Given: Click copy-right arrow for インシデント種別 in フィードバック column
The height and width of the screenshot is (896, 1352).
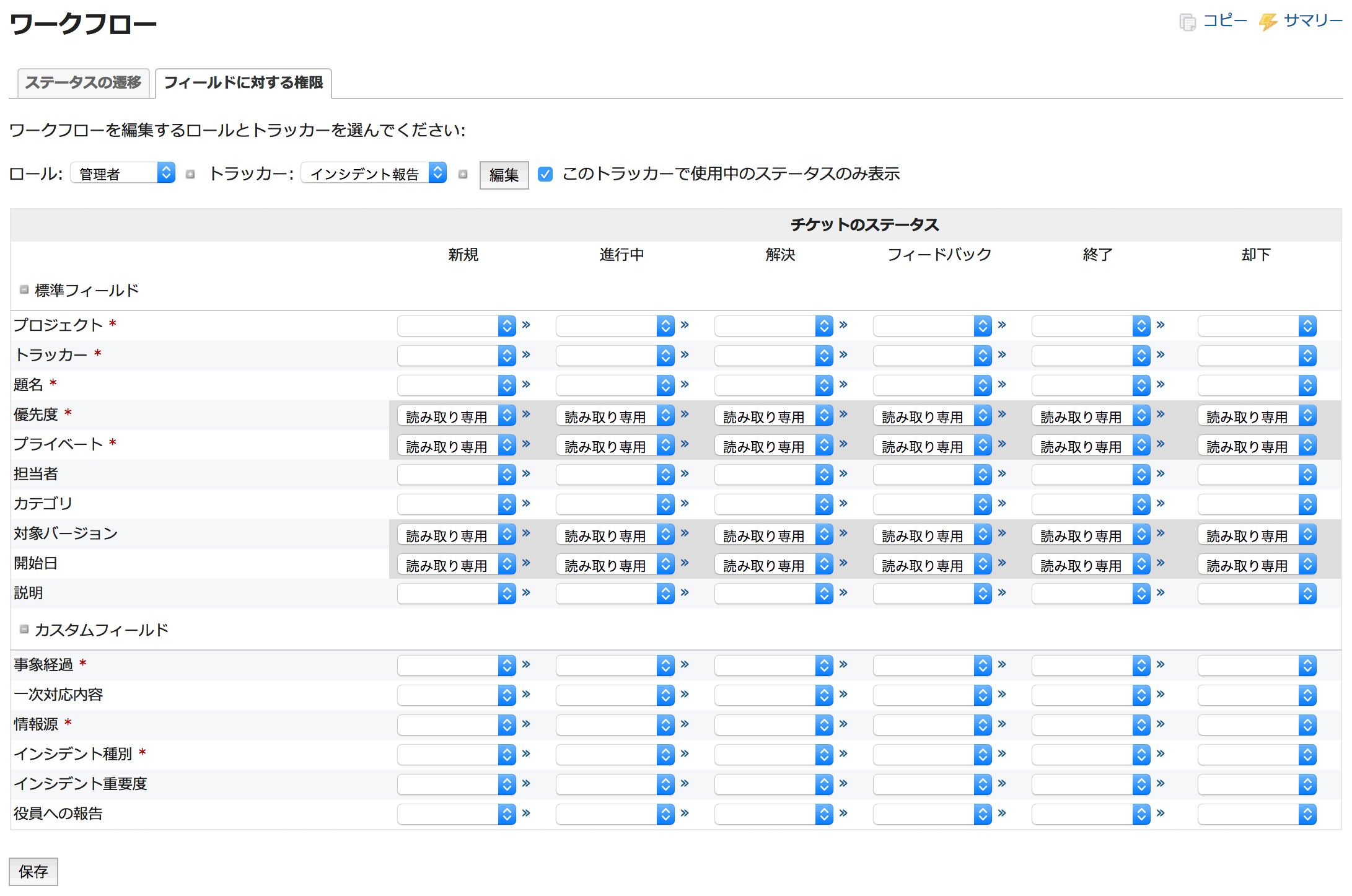Looking at the screenshot, I should coord(1002,753).
